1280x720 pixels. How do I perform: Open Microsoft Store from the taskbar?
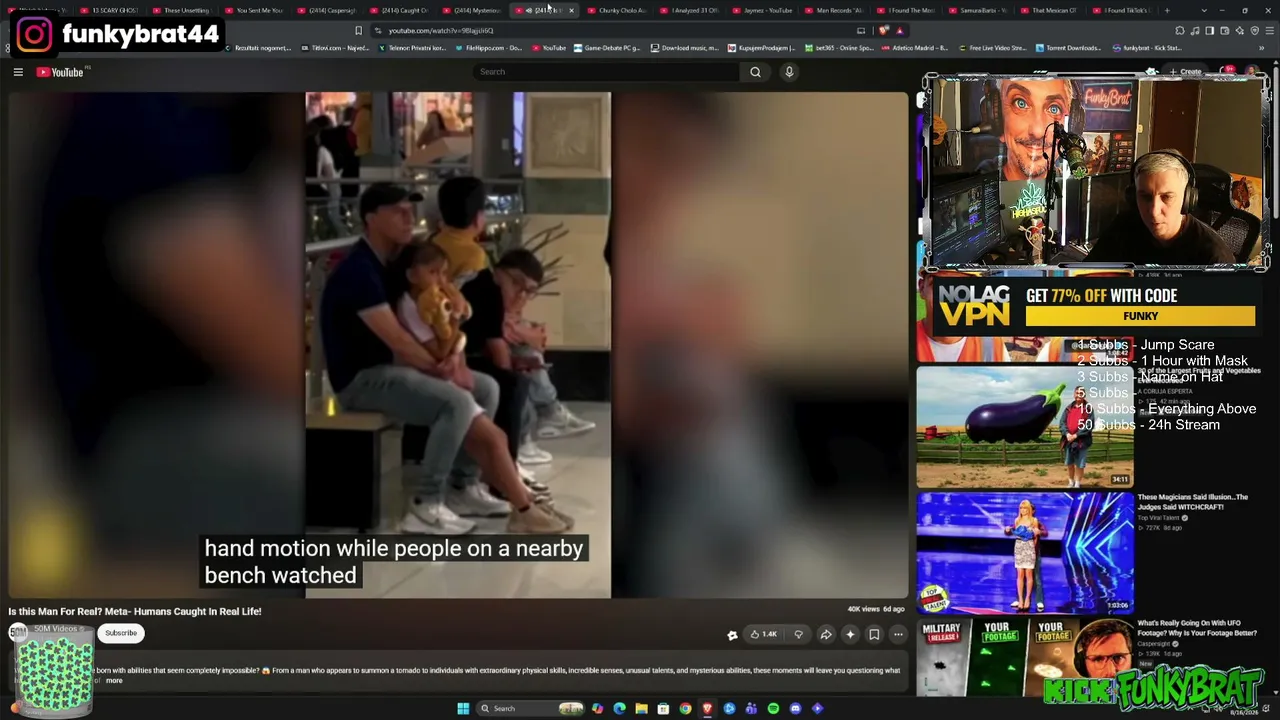click(x=663, y=709)
